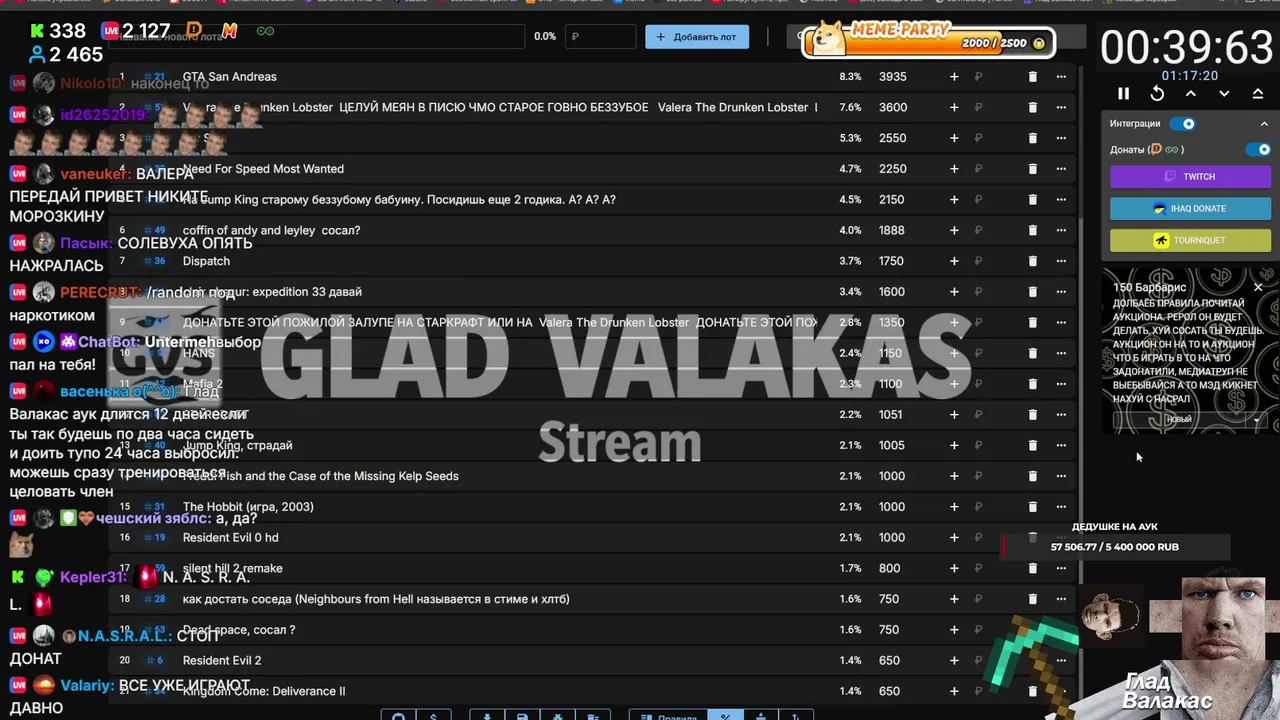Subtract time with the down chevron
Image resolution: width=1280 pixels, height=720 pixels.
1224,93
